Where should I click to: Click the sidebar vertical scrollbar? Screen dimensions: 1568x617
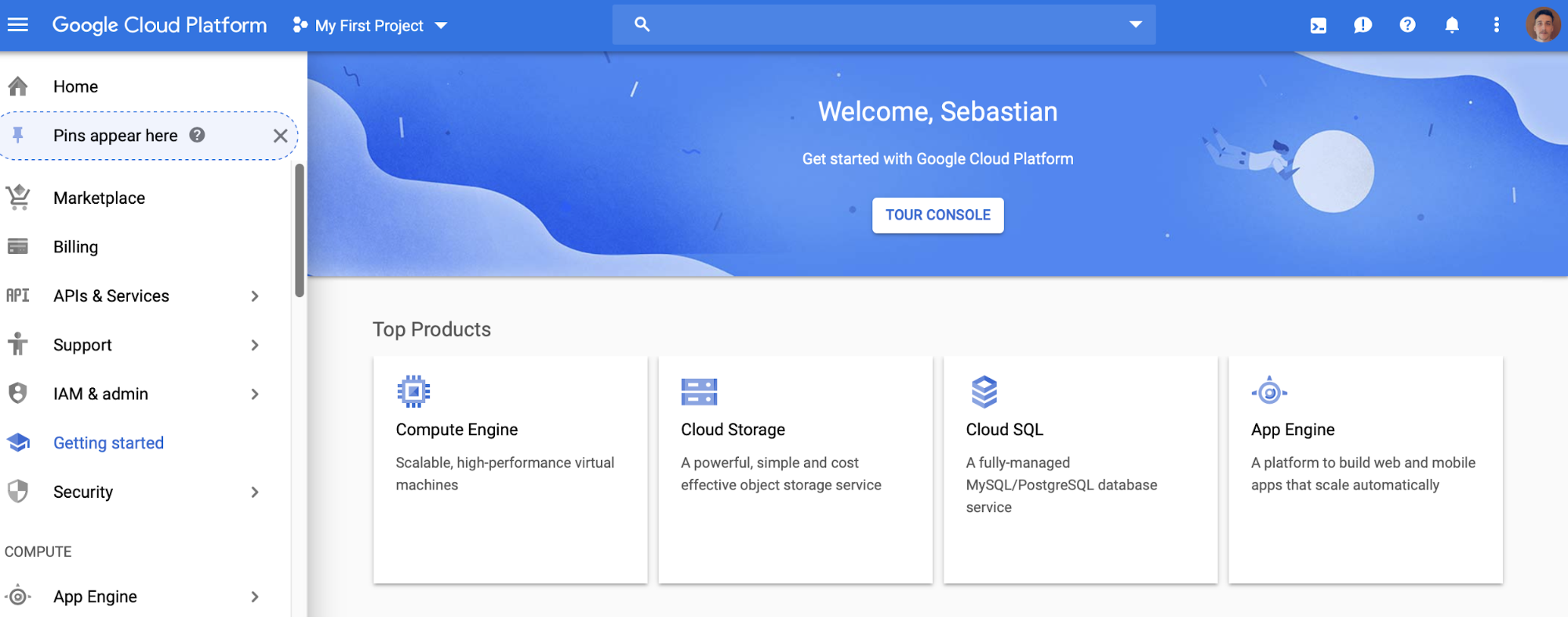pos(299,230)
